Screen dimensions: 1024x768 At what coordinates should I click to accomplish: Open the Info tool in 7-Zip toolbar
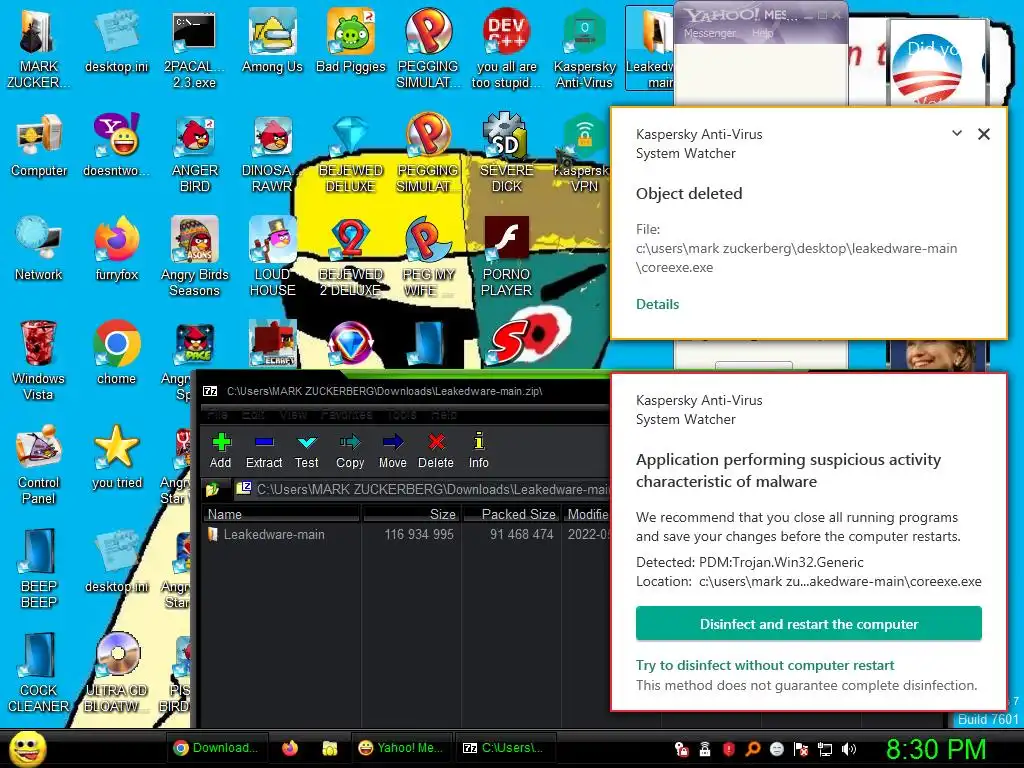click(x=479, y=451)
